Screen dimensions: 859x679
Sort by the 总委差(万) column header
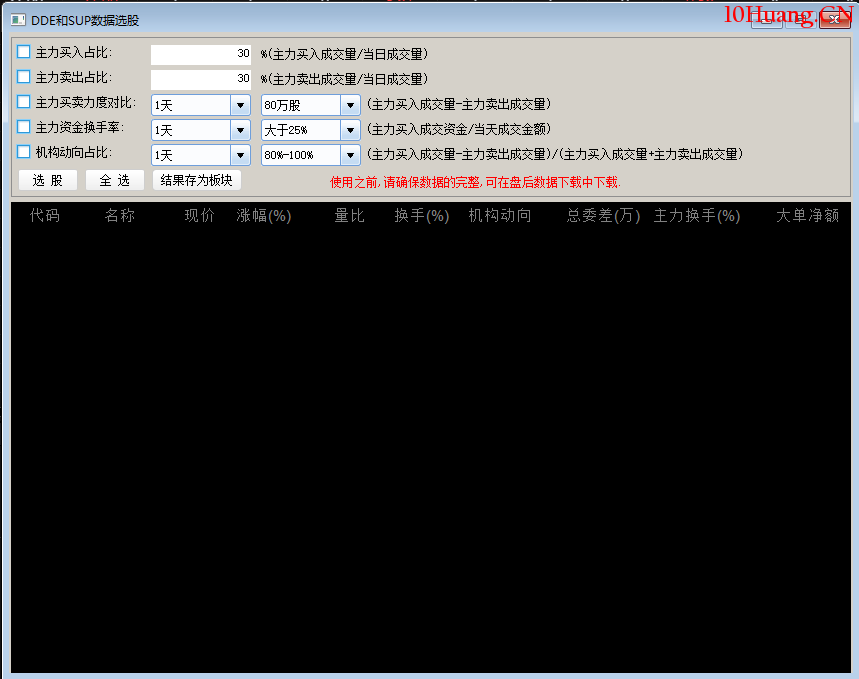point(603,215)
